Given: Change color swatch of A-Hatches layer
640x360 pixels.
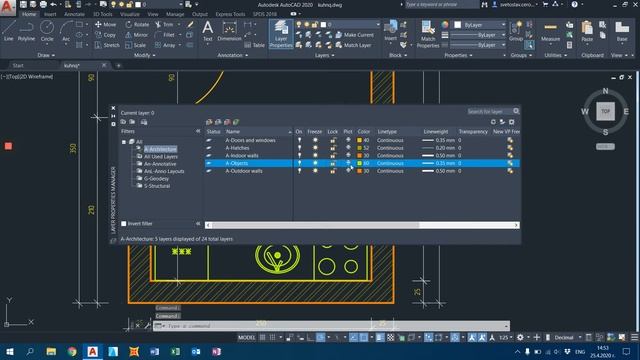Looking at the screenshot, I should (x=360, y=148).
